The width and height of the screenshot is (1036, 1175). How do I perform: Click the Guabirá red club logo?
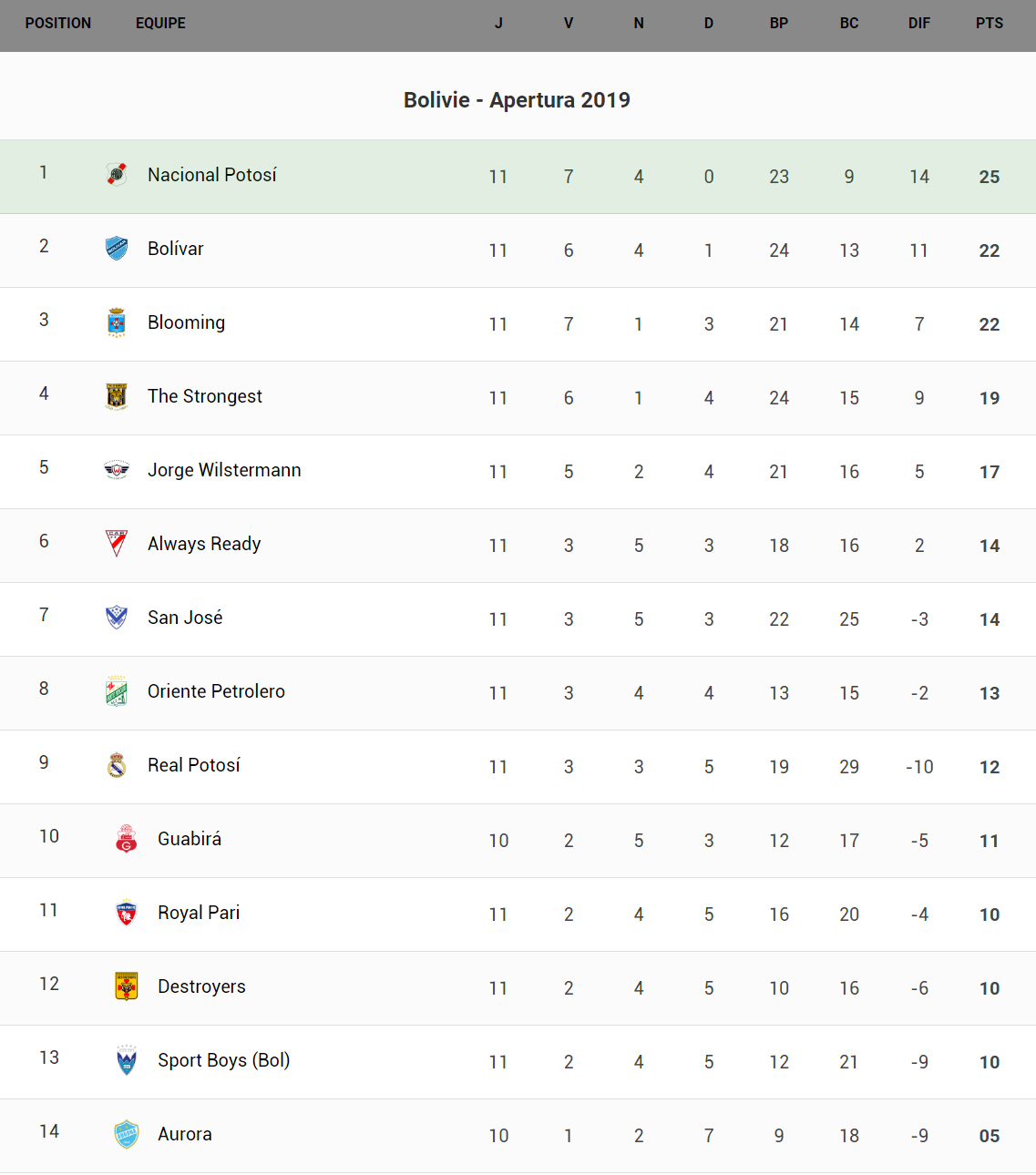[127, 839]
